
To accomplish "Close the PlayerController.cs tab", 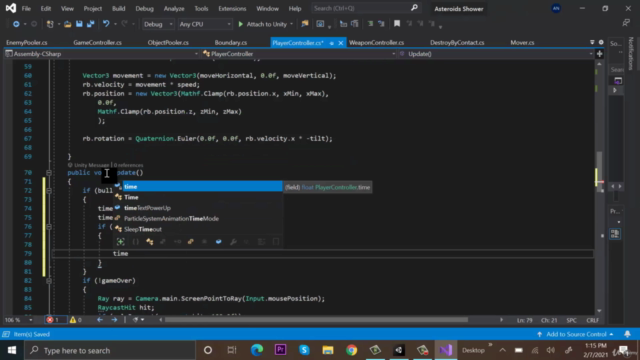I will [x=341, y=43].
